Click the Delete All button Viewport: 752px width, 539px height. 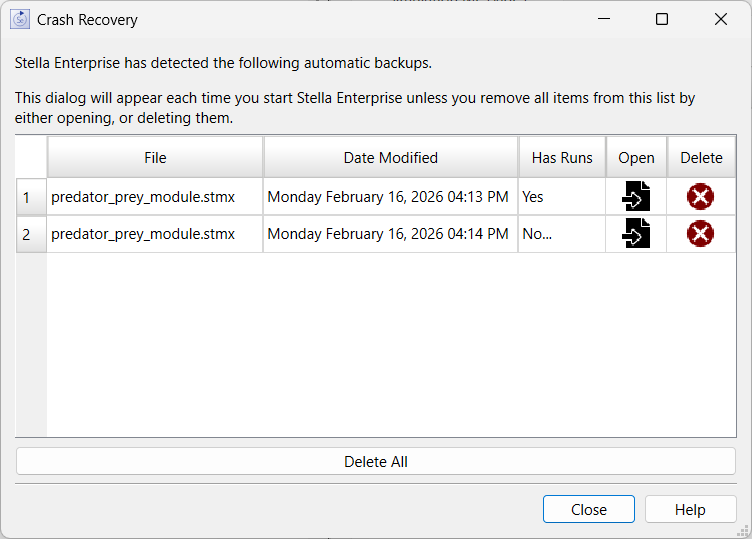[x=376, y=462]
